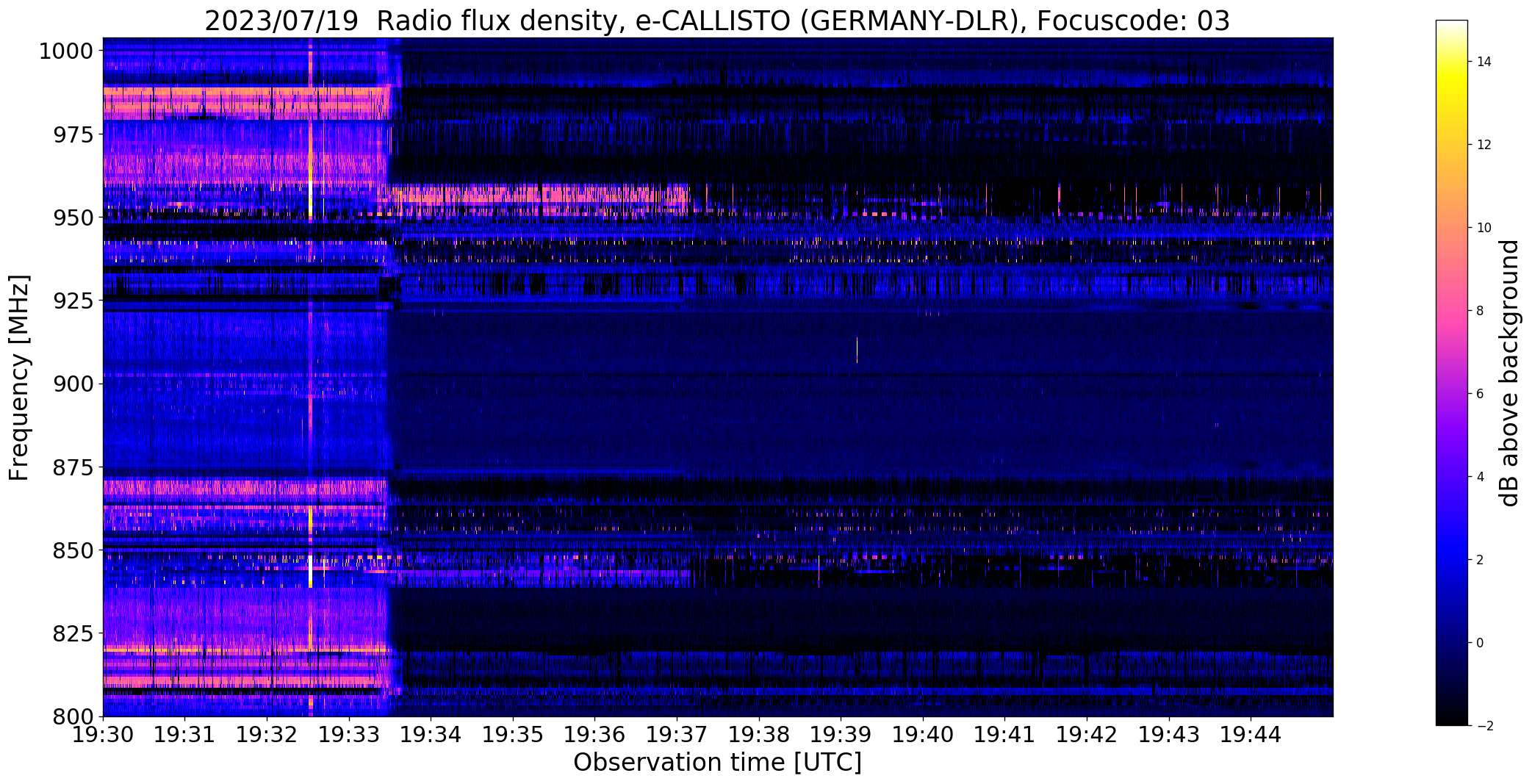Viewport: 1532px width, 784px height.
Task: Click the colorbar tick label −2
Action: (x=1484, y=726)
